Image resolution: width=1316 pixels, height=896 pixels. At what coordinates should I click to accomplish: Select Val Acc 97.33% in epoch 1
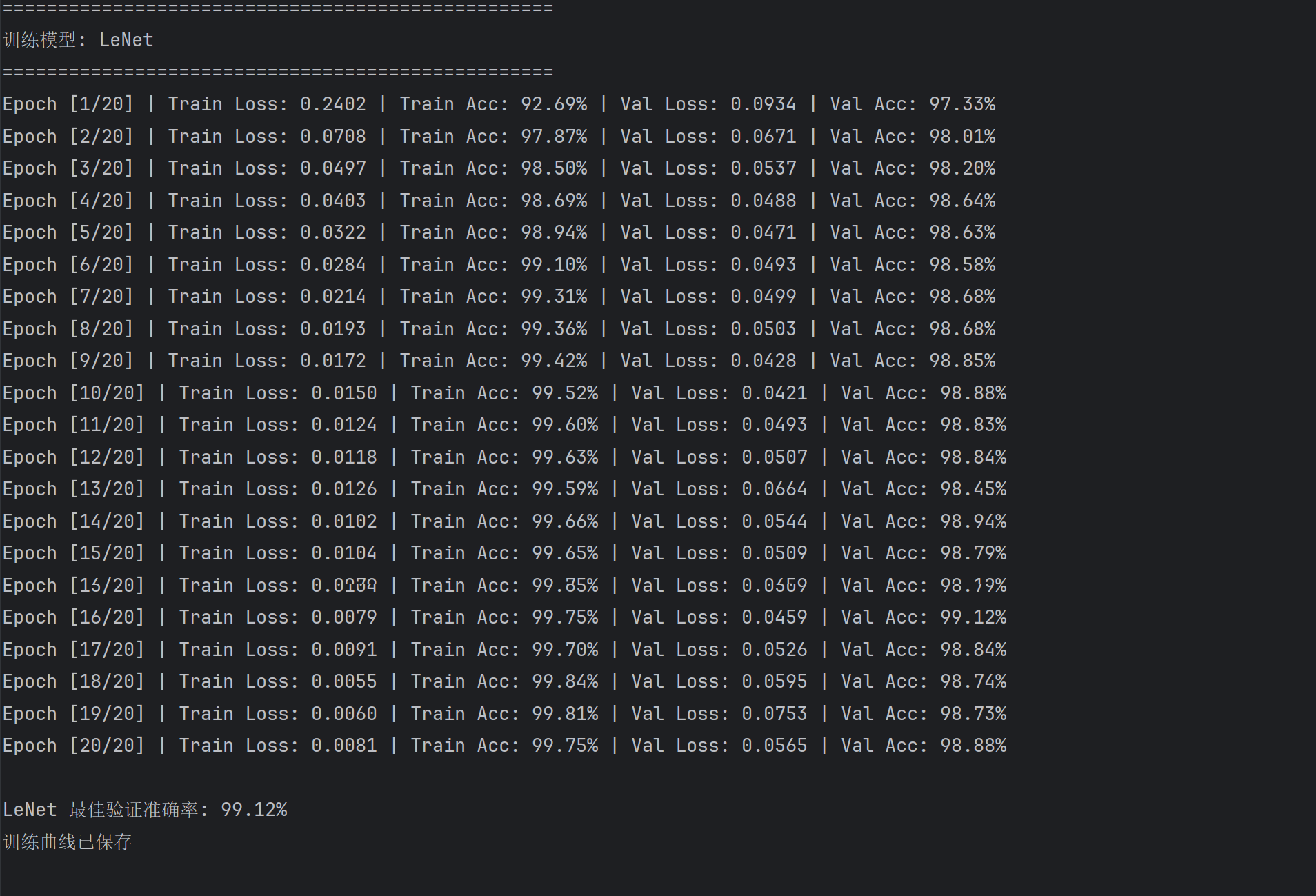[961, 104]
